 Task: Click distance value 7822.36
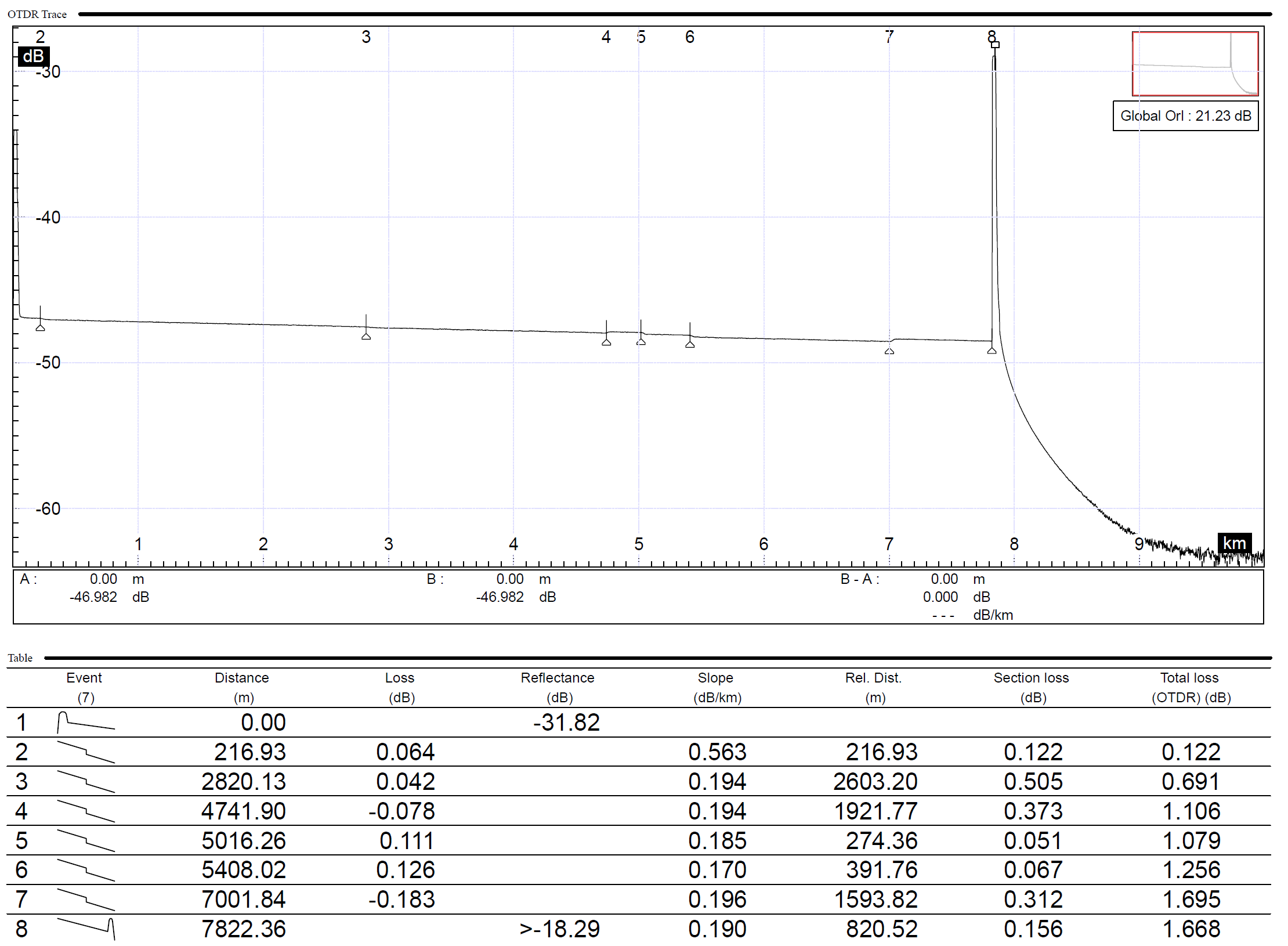[244, 929]
